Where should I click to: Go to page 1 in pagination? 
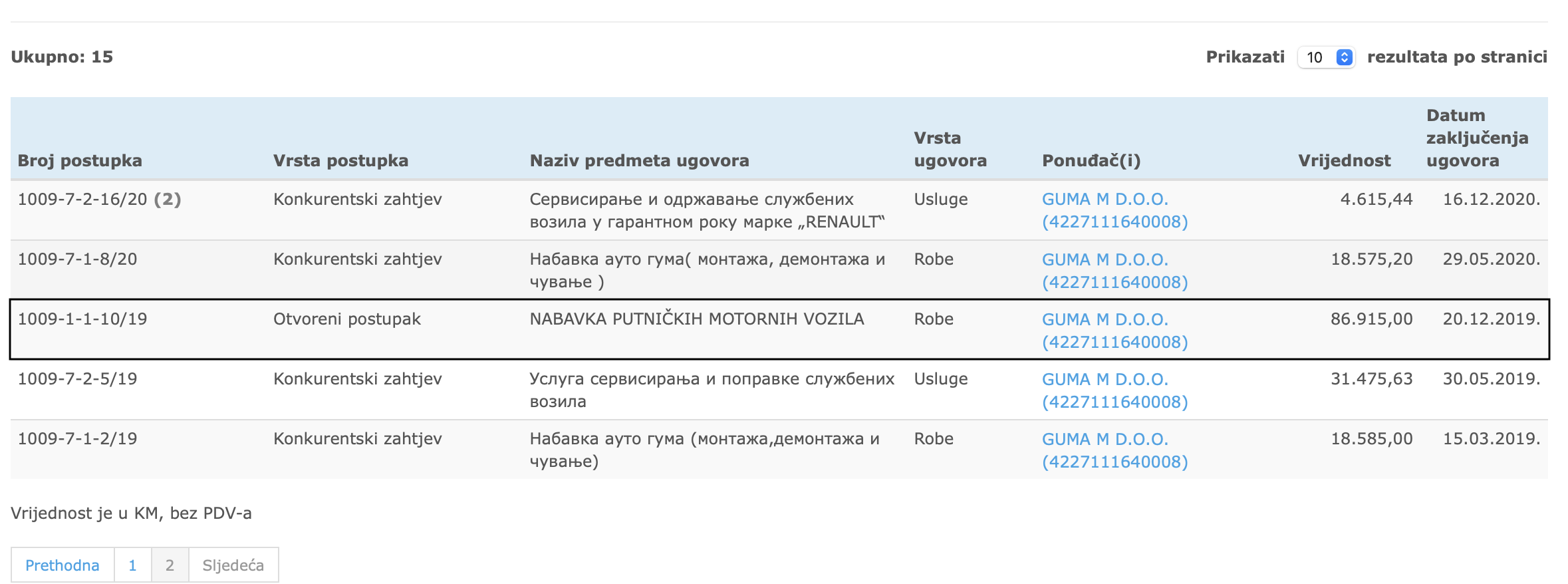tap(132, 565)
